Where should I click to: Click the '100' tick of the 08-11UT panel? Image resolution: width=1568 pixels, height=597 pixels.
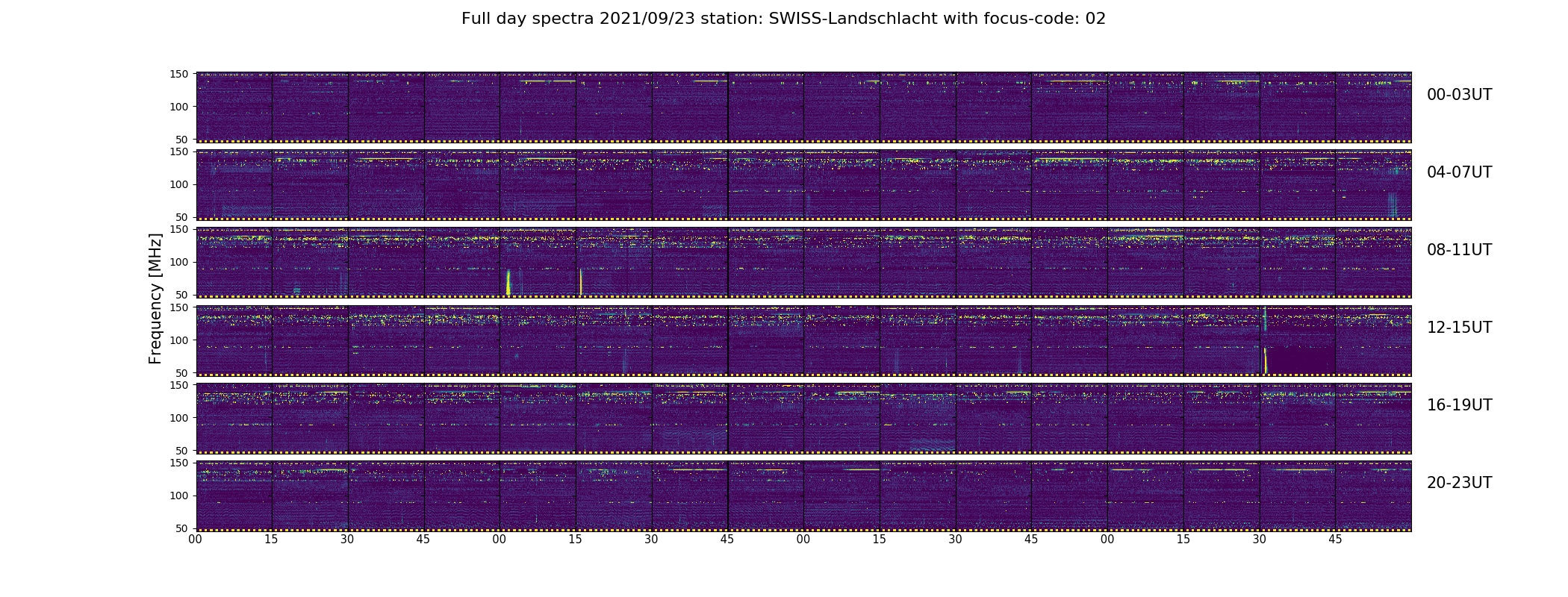pyautogui.click(x=180, y=262)
